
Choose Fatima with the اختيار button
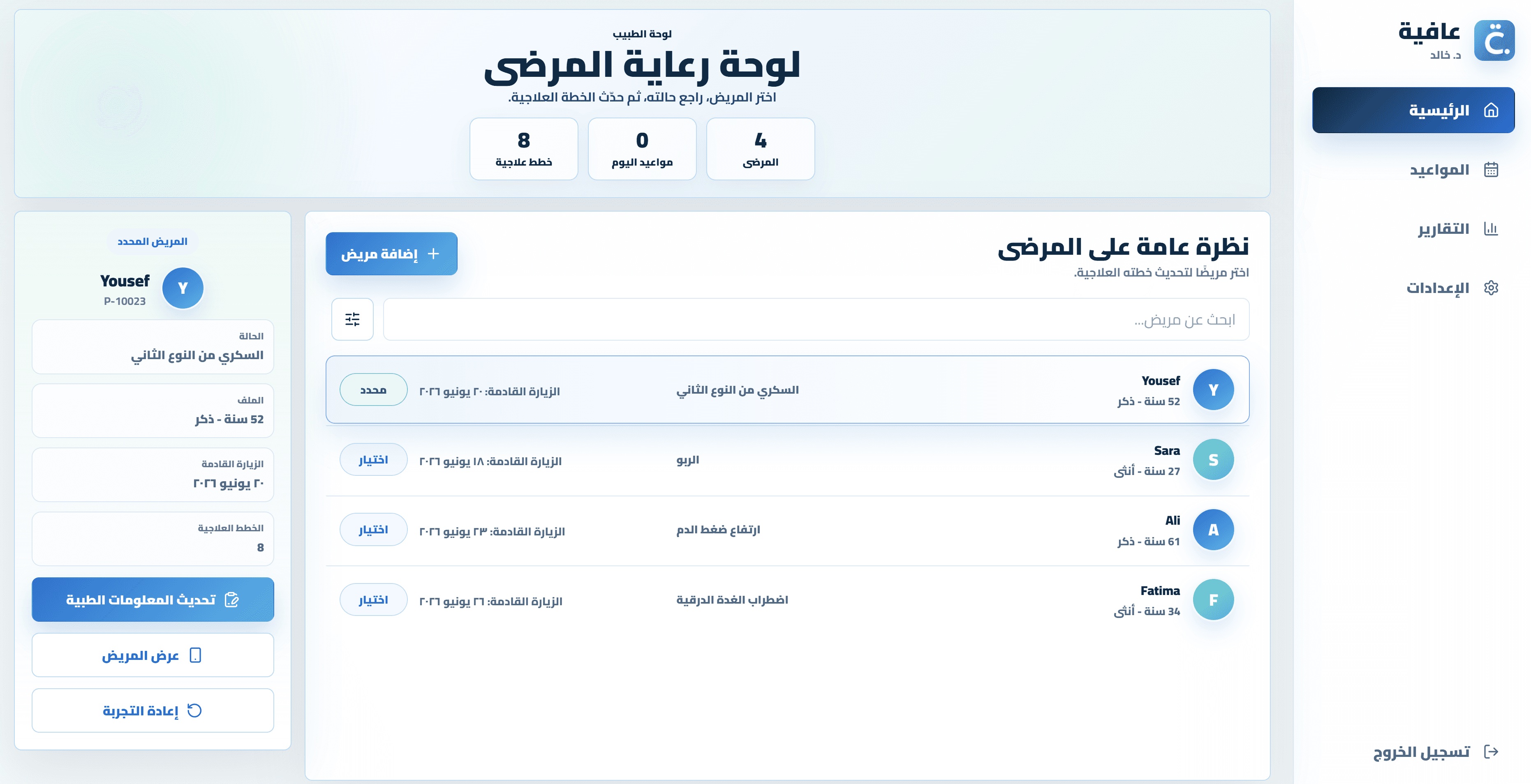[x=373, y=600]
